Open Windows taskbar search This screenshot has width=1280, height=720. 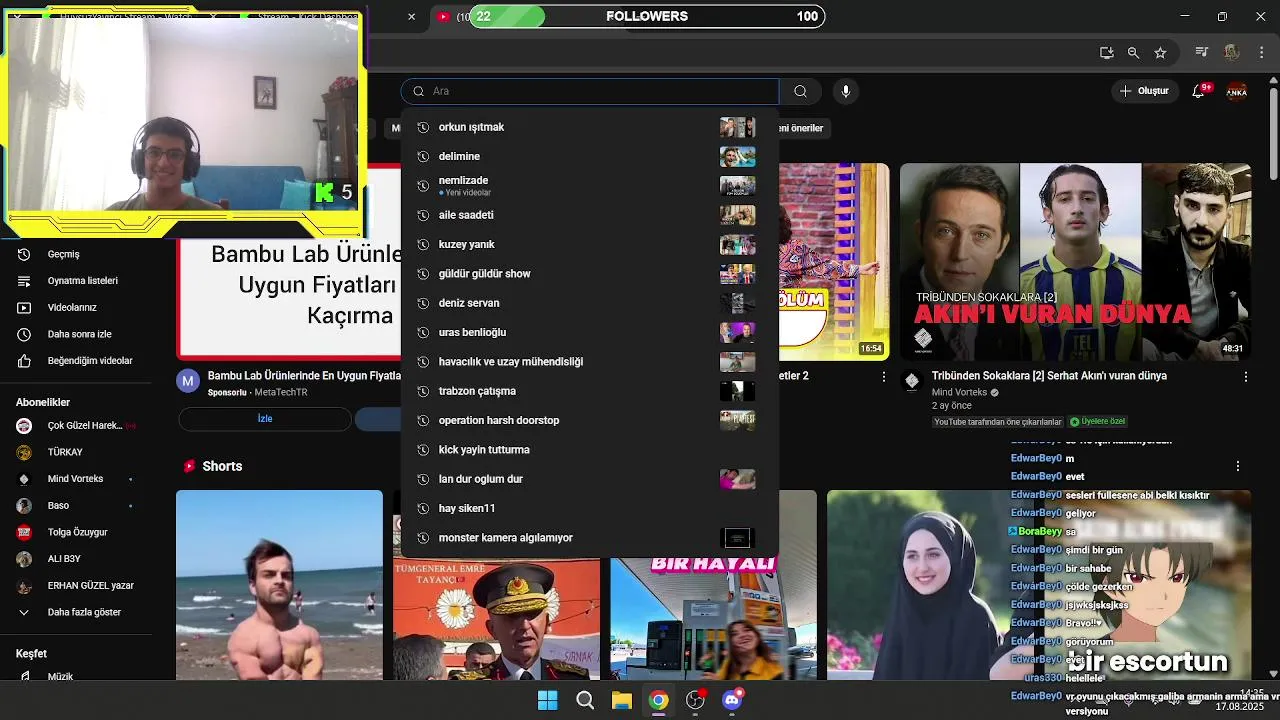(585, 700)
